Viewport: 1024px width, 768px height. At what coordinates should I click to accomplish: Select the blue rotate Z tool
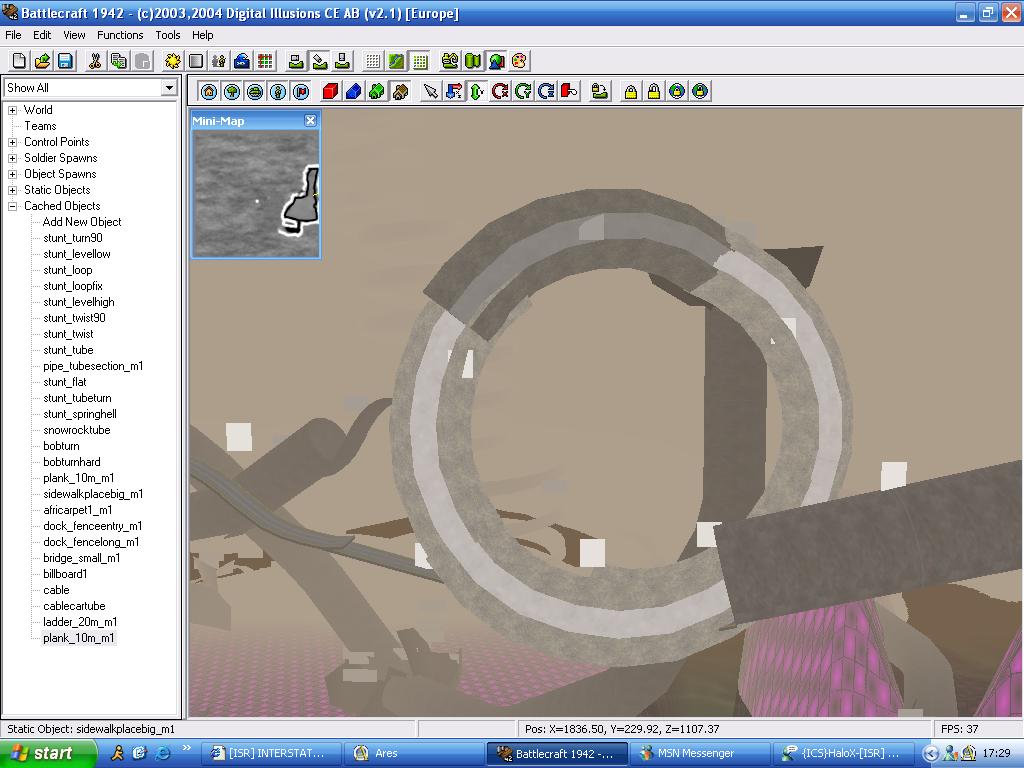pyautogui.click(x=547, y=91)
